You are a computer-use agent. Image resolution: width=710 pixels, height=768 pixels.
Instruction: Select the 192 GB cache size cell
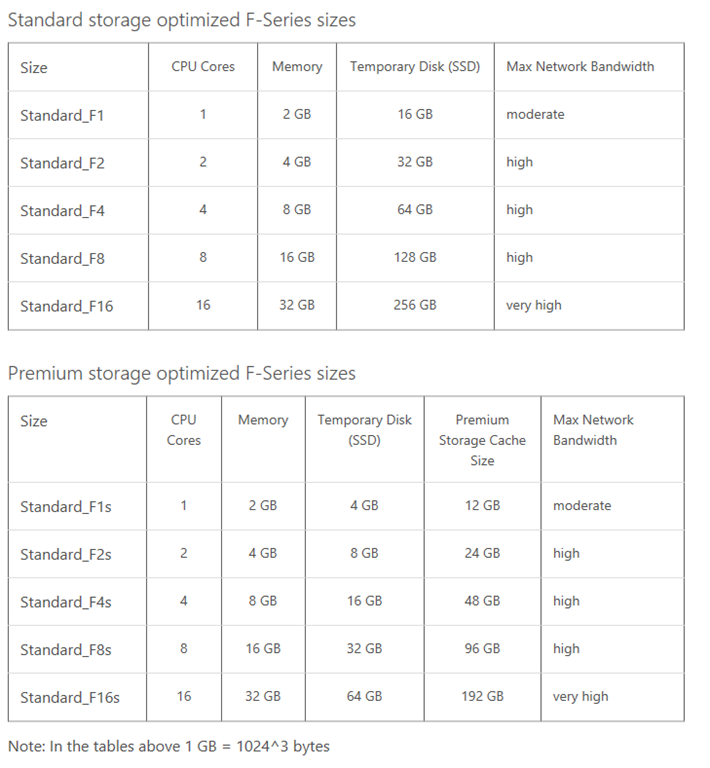pos(482,696)
